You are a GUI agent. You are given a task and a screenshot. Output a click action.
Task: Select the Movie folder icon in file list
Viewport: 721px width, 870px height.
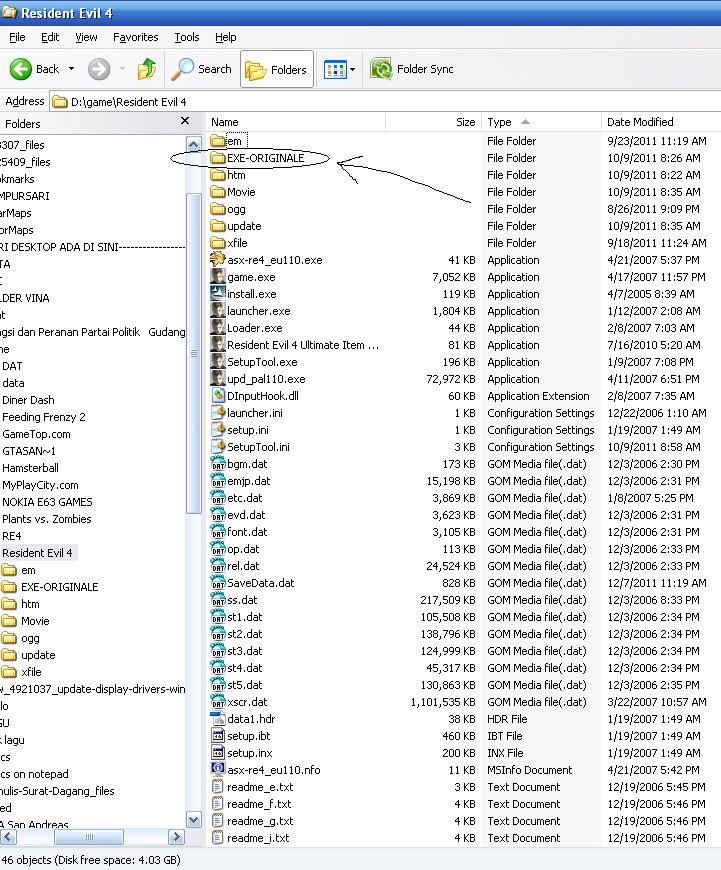pyautogui.click(x=218, y=192)
